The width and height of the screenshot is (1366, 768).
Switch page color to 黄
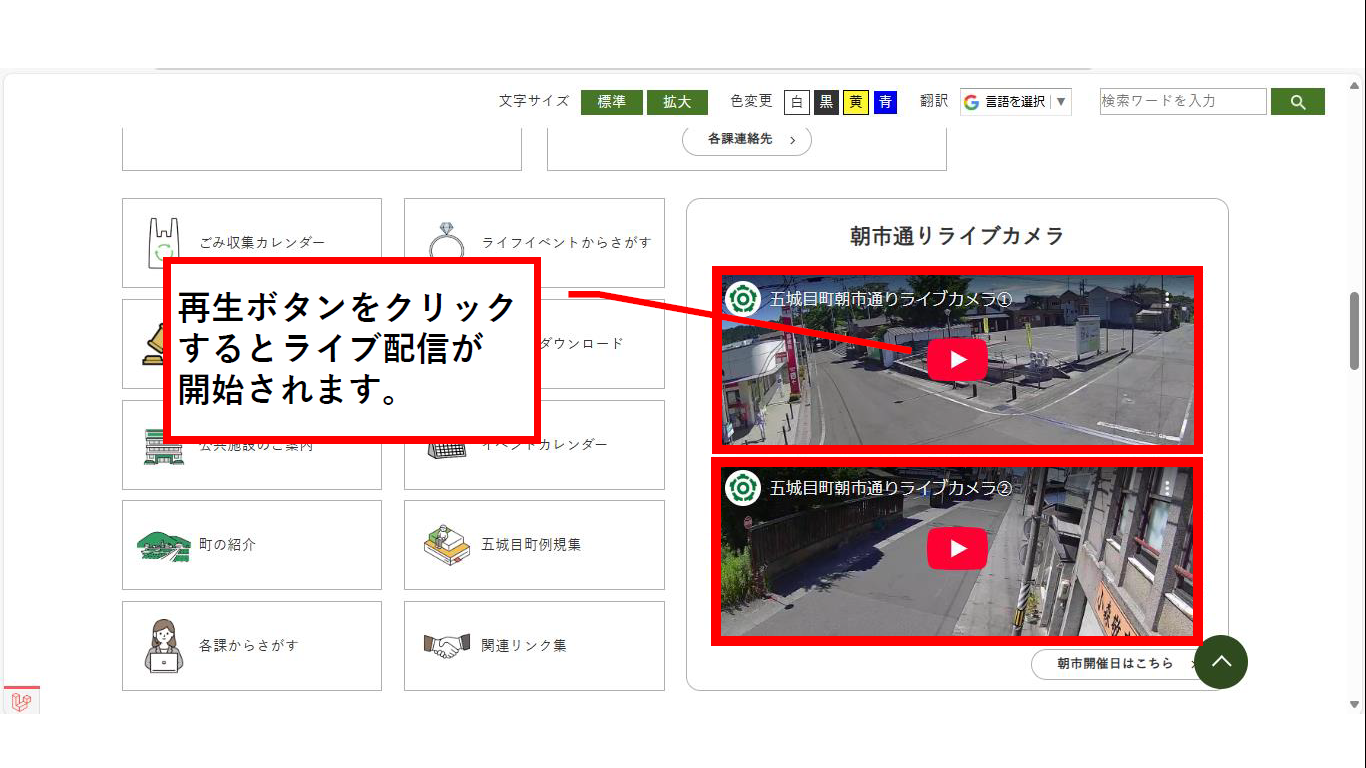[856, 102]
